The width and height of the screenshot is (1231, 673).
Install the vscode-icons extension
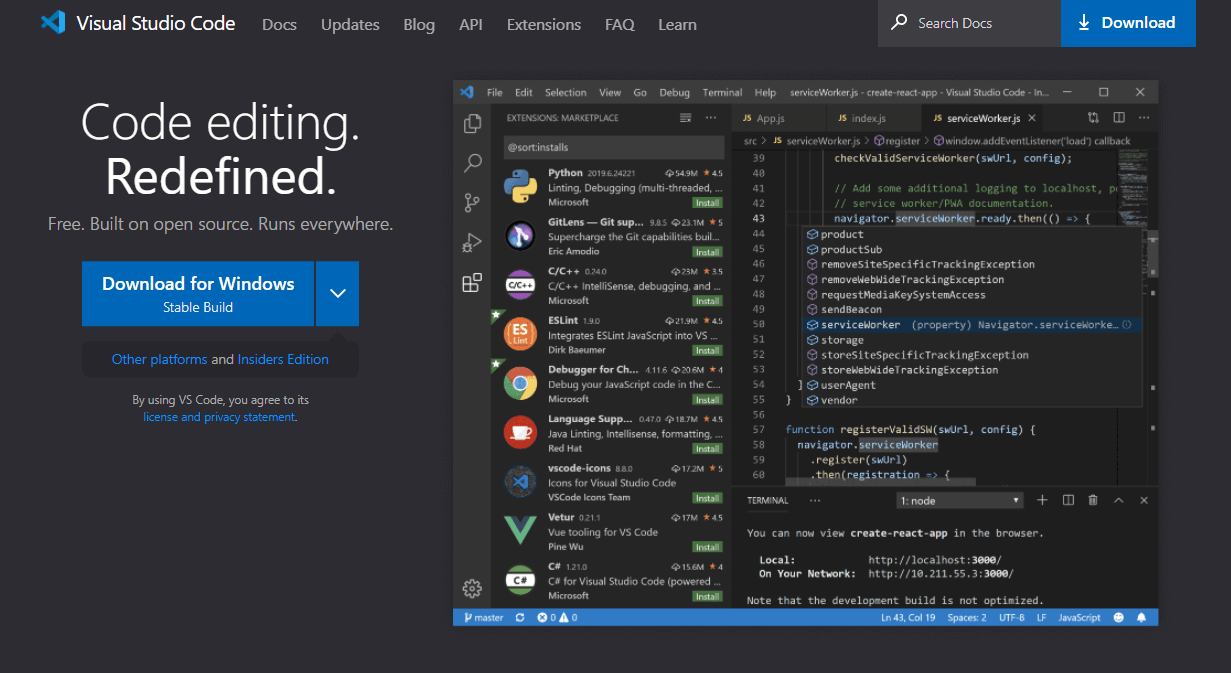(x=708, y=498)
